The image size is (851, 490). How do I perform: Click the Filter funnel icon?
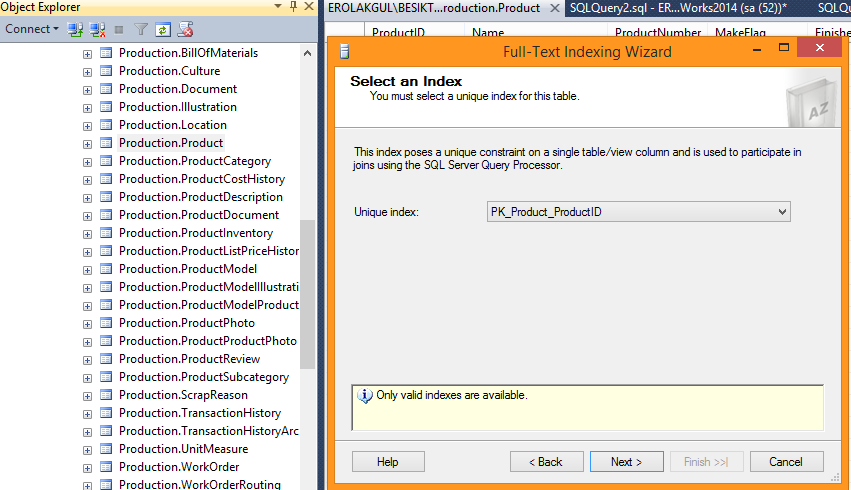(x=141, y=30)
